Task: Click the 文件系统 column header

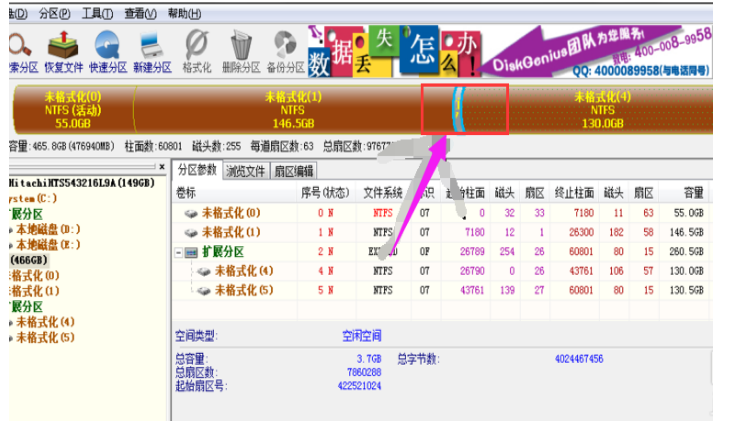Action: 383,193
